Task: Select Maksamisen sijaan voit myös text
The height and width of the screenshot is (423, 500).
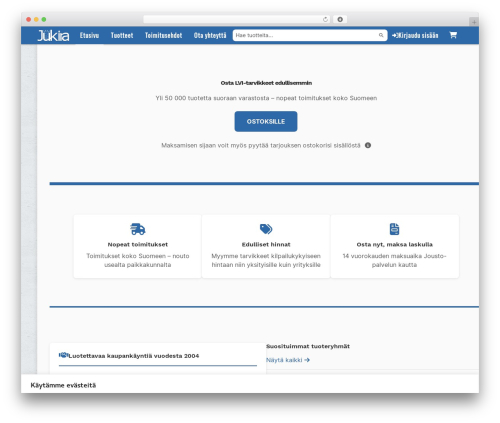Action: [x=261, y=145]
